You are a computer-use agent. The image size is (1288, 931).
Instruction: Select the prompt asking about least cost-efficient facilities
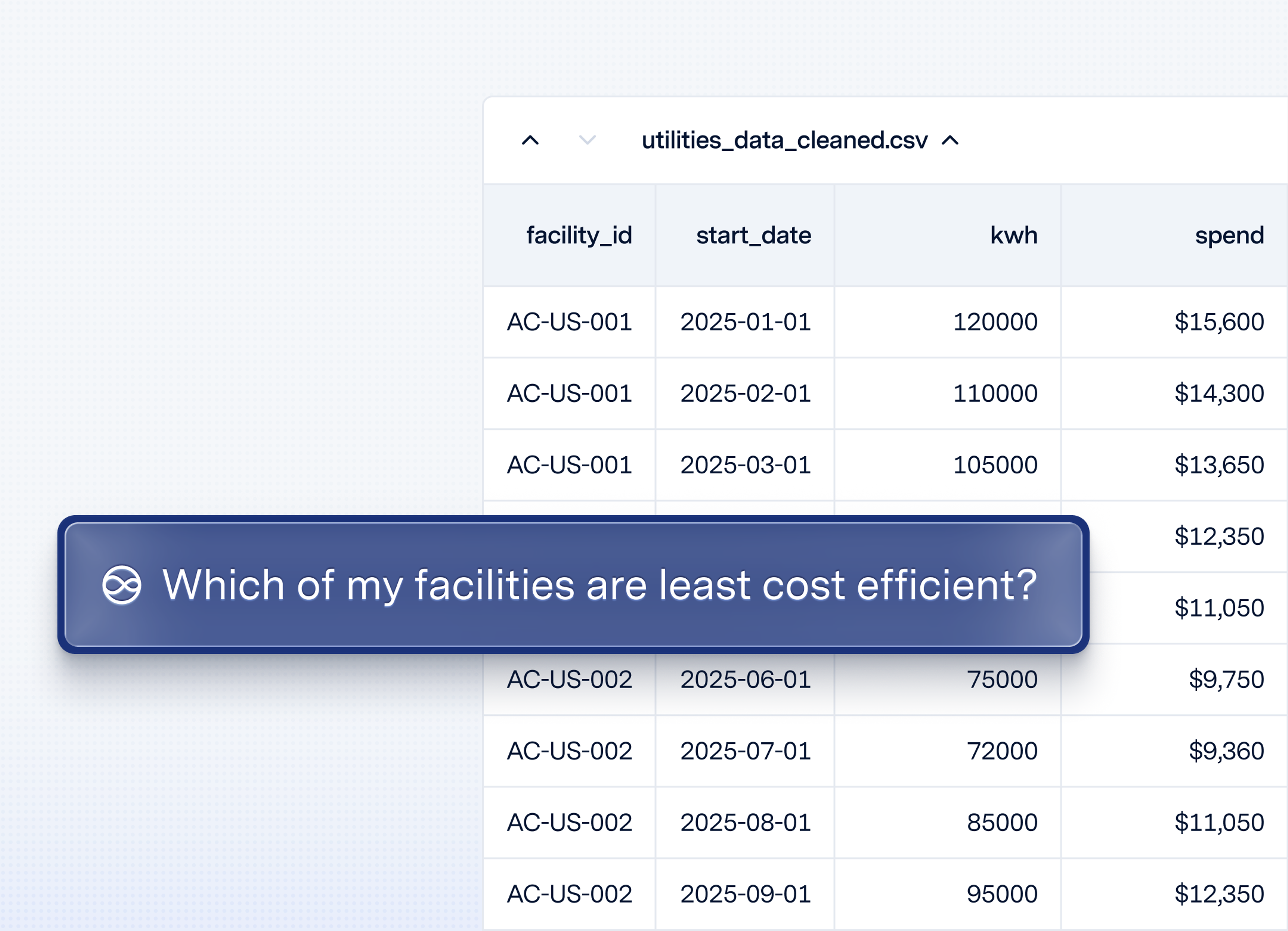(574, 585)
